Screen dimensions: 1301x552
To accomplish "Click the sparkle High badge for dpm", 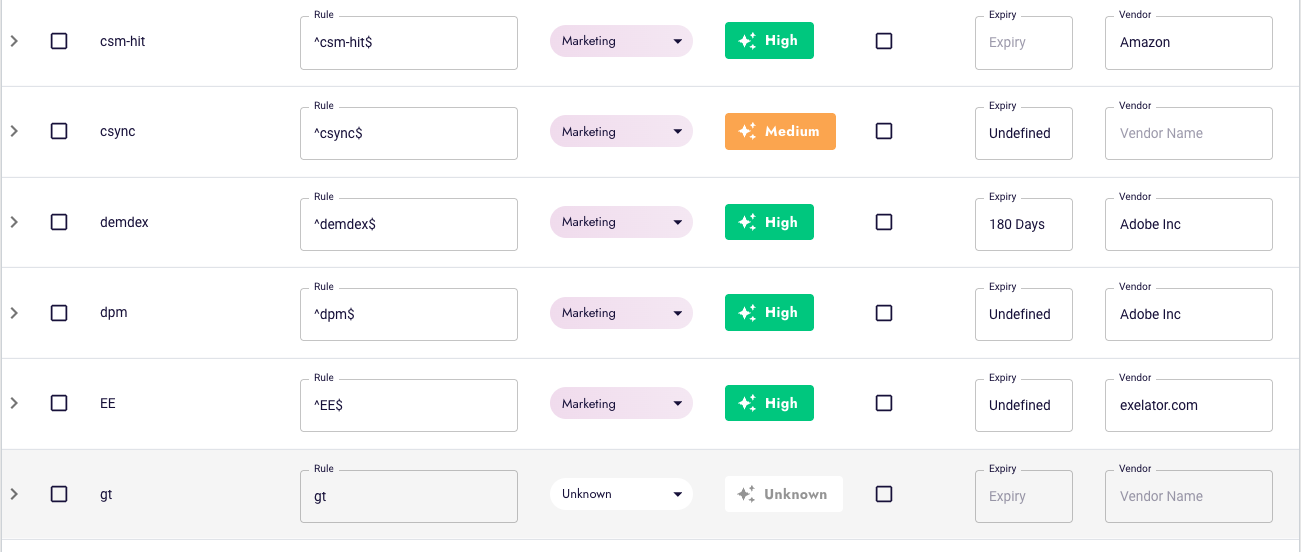I will point(769,313).
